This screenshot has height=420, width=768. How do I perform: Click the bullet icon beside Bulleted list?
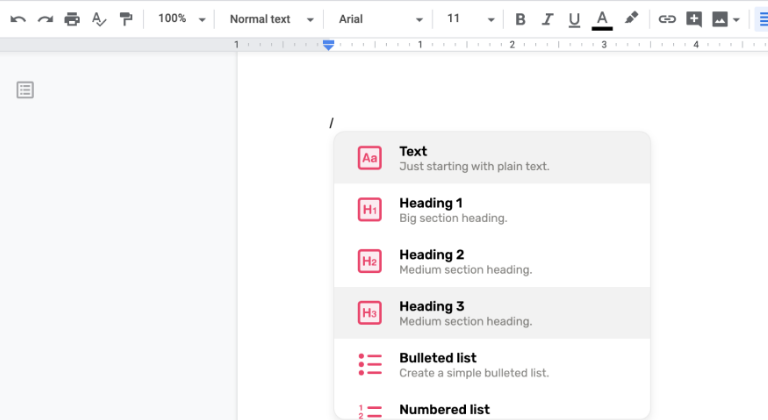[x=370, y=365]
